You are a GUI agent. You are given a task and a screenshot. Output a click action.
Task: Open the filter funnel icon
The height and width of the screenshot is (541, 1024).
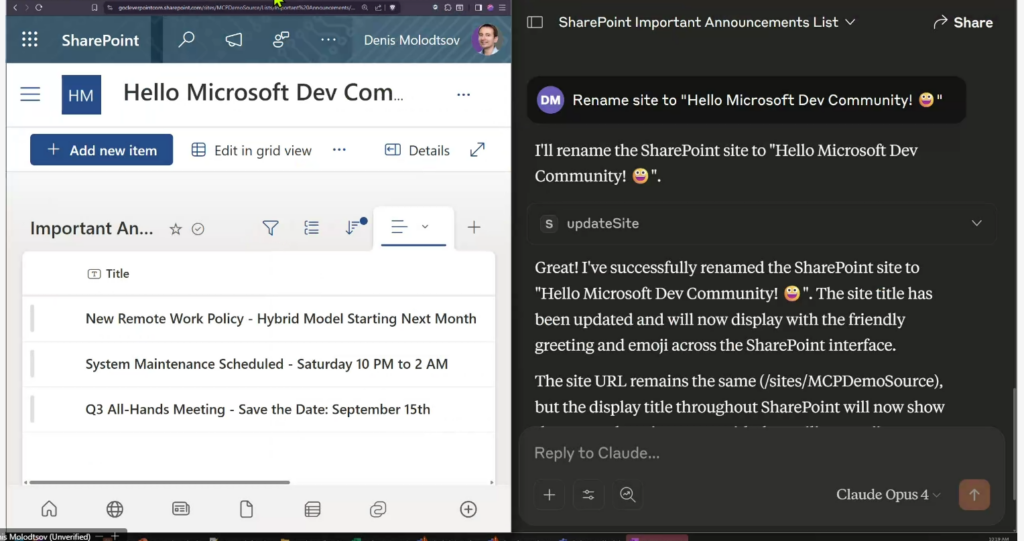pyautogui.click(x=270, y=227)
